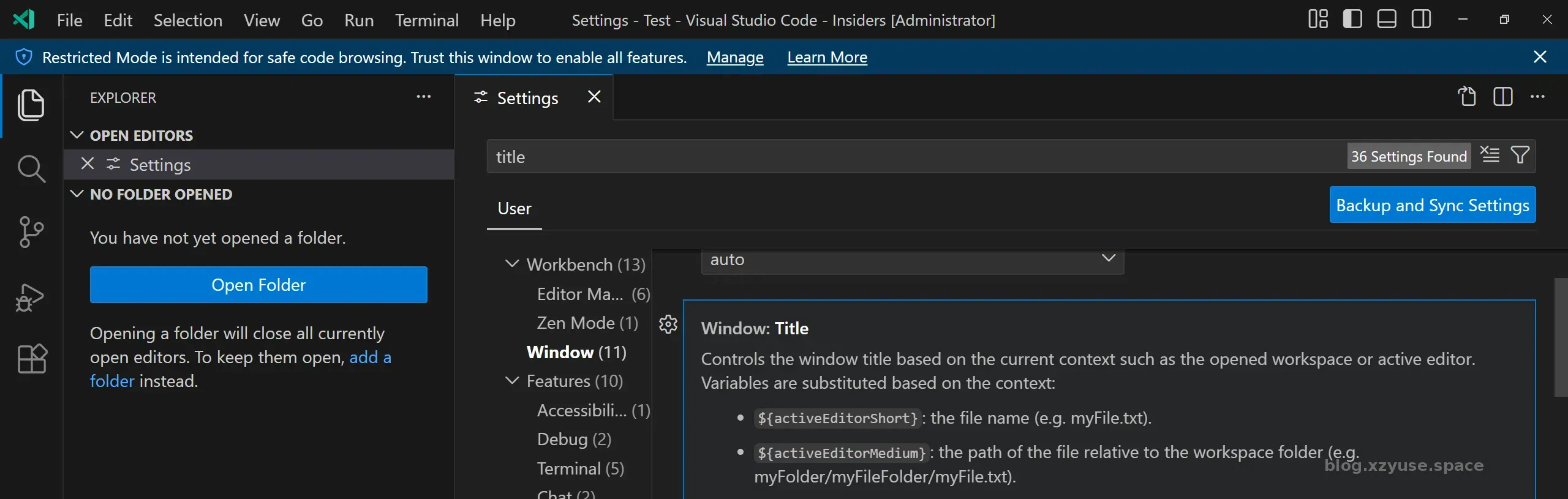Click the gear icon beside Window: Title
The image size is (1568, 499).
point(668,324)
